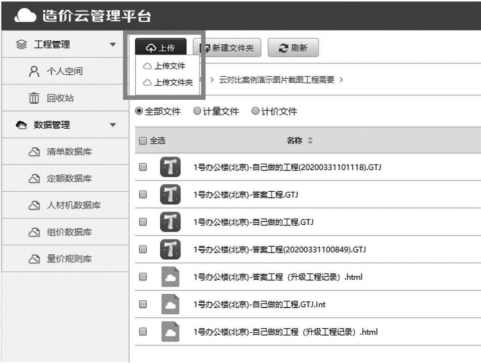The height and width of the screenshot is (363, 481).
Task: Click the 新建文件夹 button
Action: click(227, 48)
